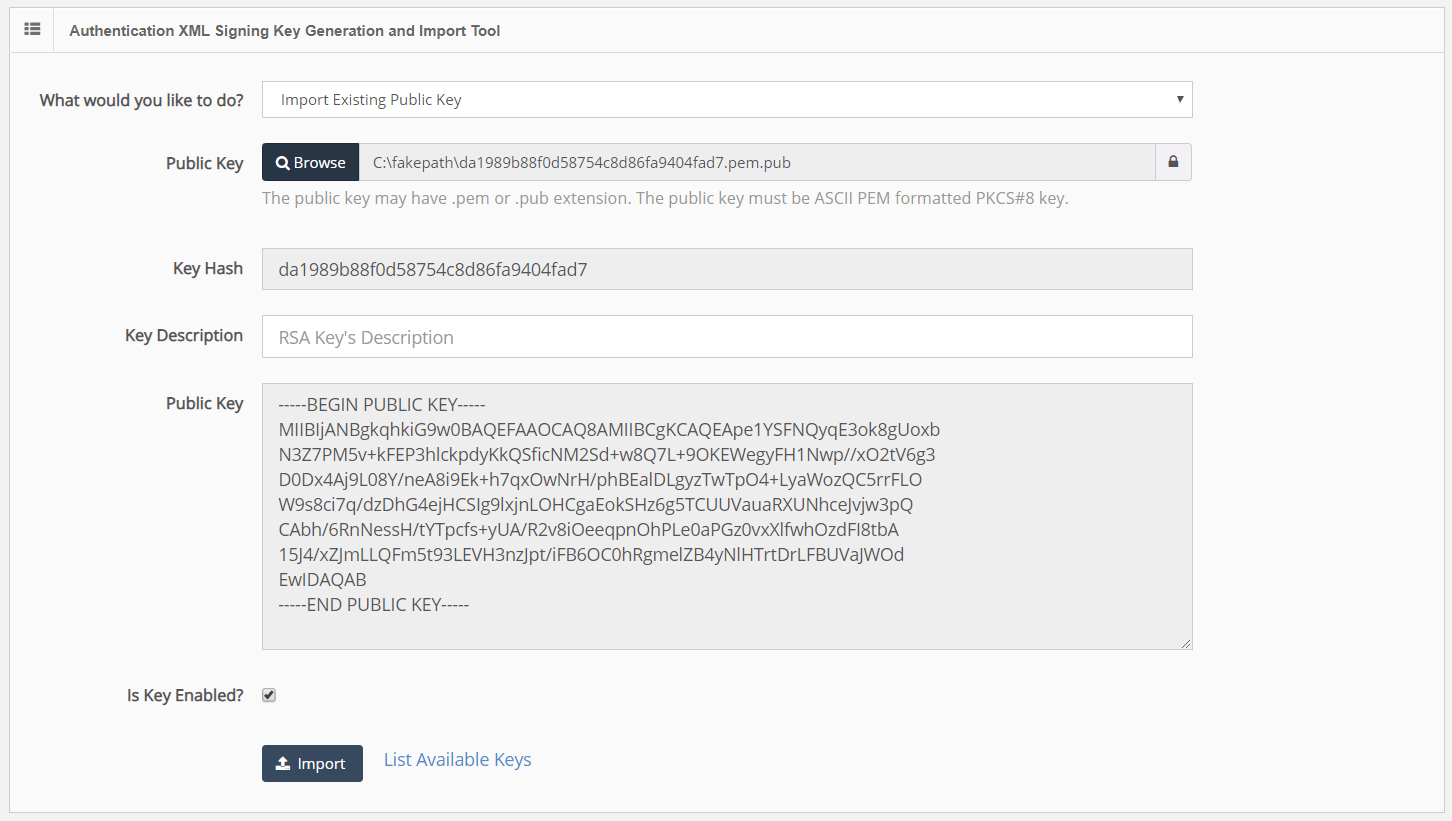Click the "Key Description" label
Viewport: 1452px width, 821px height.
[x=184, y=335]
